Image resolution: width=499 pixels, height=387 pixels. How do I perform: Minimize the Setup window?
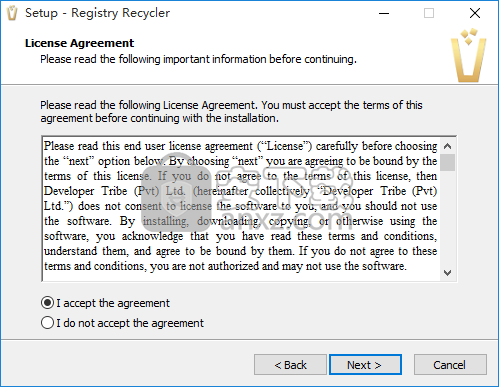(384, 13)
